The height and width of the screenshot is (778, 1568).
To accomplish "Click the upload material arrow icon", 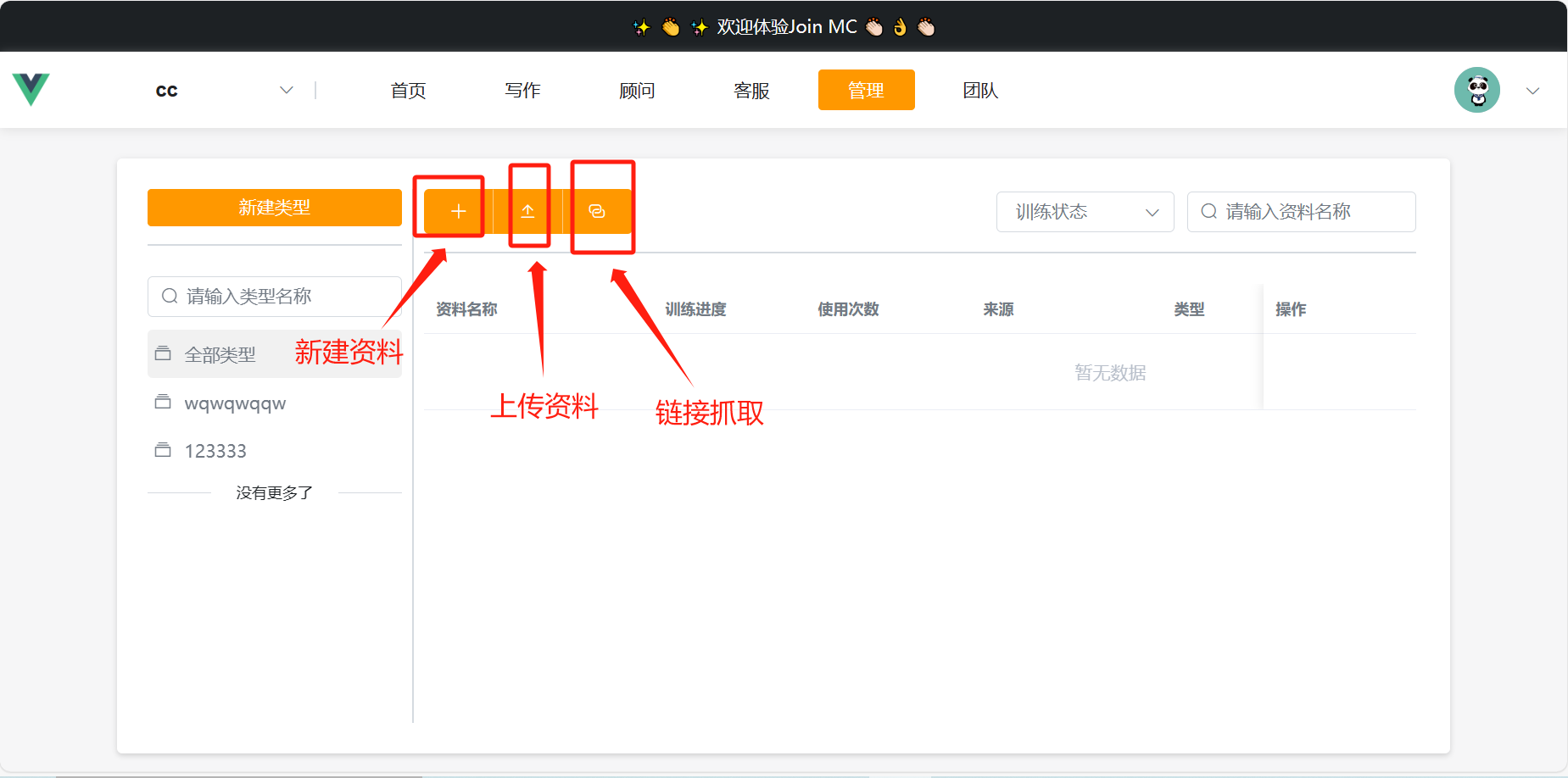I will [527, 211].
